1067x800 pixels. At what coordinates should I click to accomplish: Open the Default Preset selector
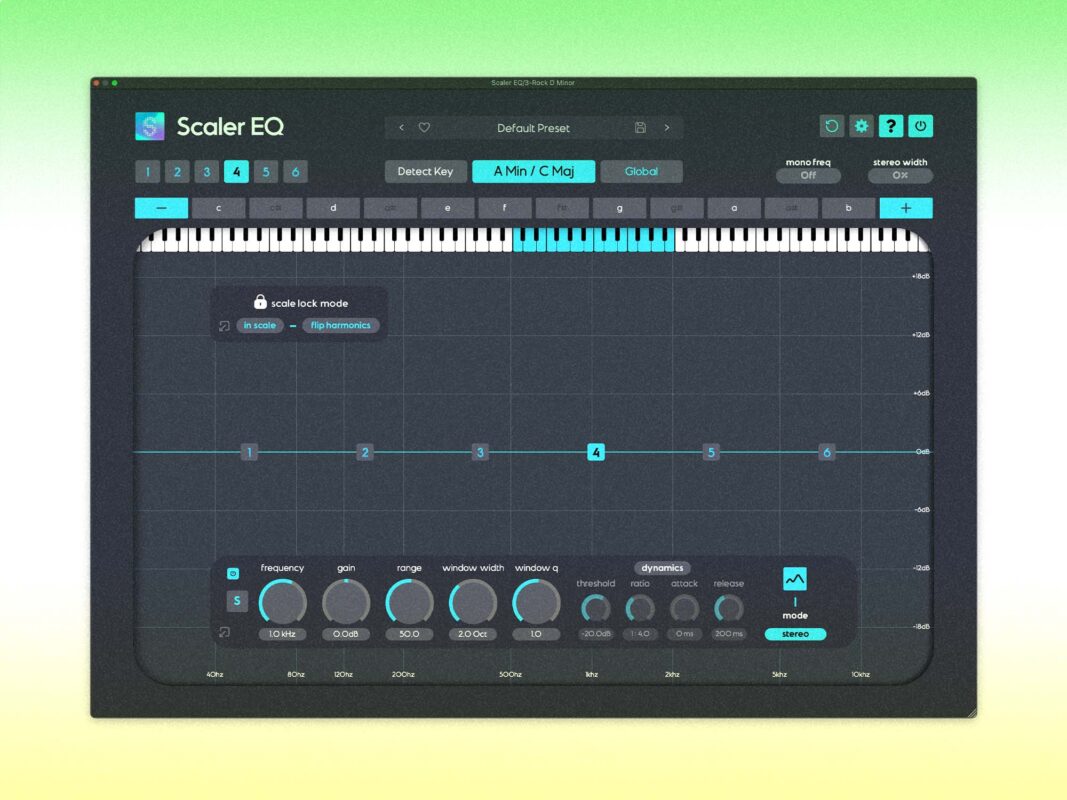pos(533,128)
